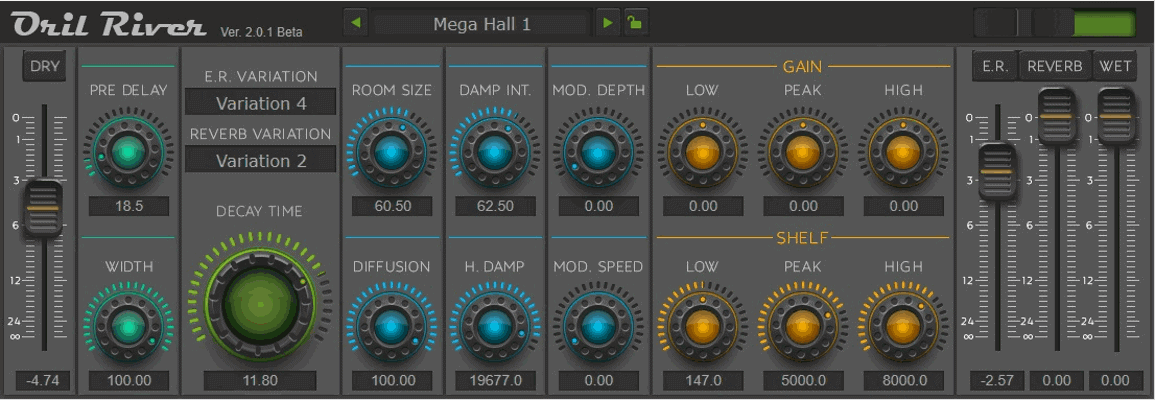Click the Room Size knob
Image resolution: width=1155 pixels, height=400 pixels.
coord(391,152)
